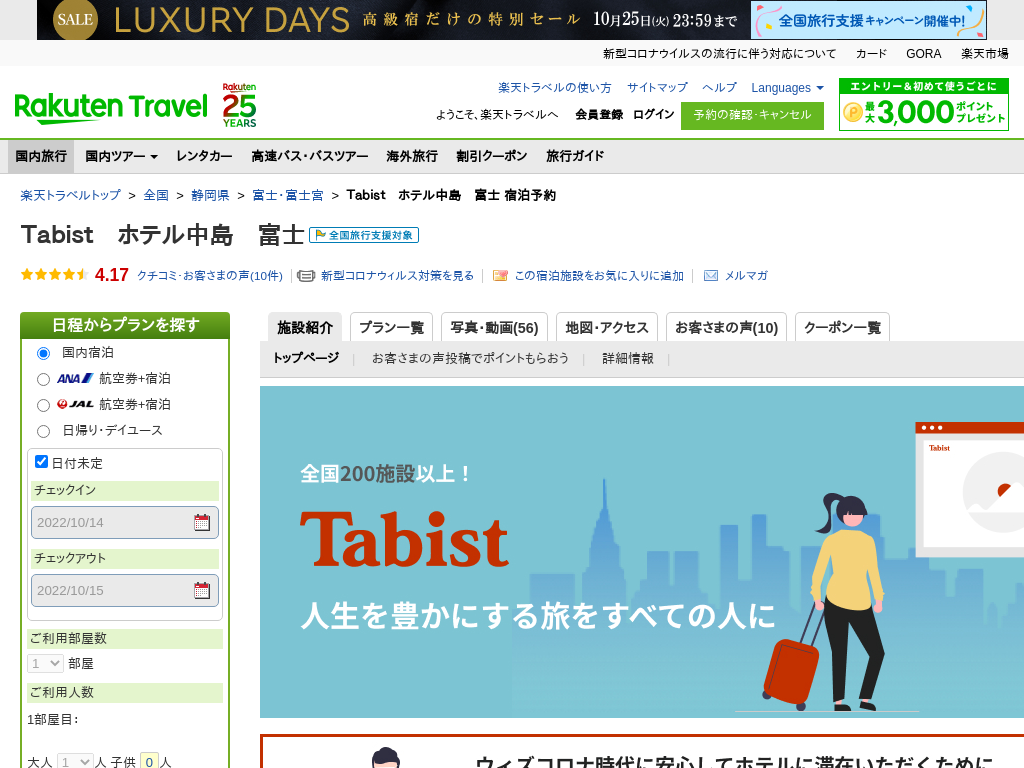Open the お客さまの声(10) tab
Image resolution: width=1024 pixels, height=768 pixels.
(726, 327)
